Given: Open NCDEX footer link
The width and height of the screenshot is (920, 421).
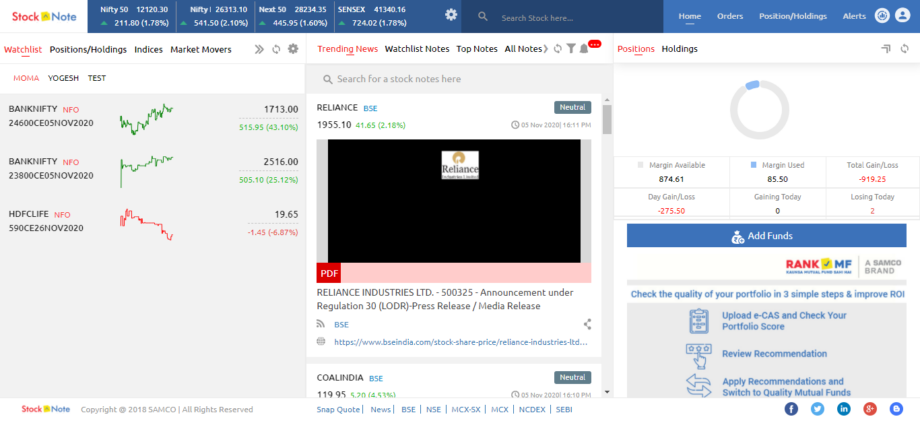Looking at the screenshot, I should click(533, 409).
